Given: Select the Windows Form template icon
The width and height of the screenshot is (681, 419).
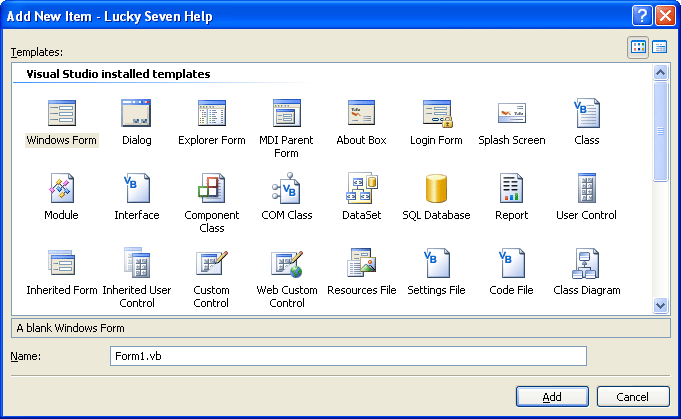Looking at the screenshot, I should pyautogui.click(x=62, y=113).
